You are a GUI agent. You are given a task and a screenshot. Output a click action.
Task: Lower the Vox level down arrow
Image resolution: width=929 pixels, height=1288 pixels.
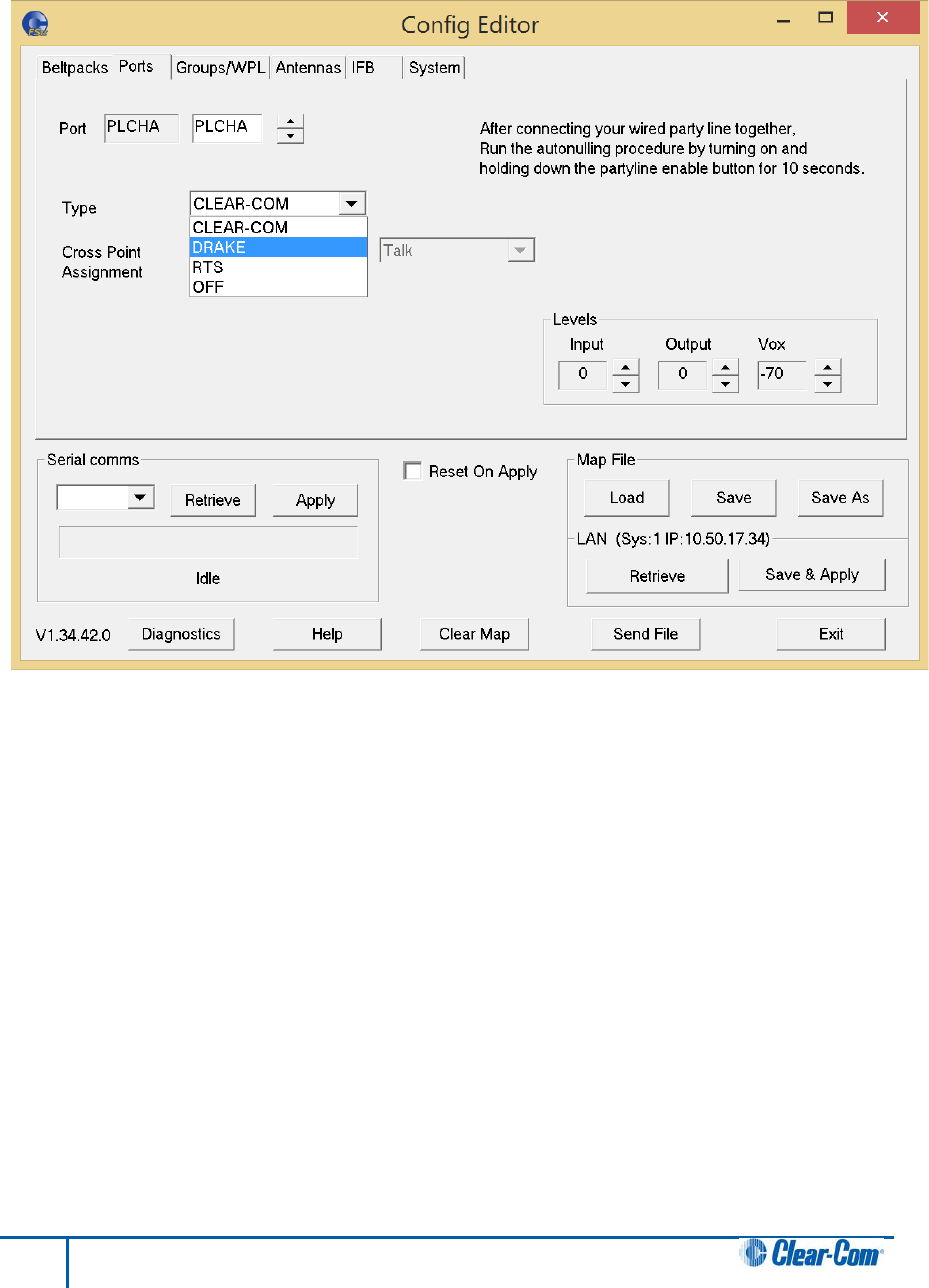click(x=827, y=385)
